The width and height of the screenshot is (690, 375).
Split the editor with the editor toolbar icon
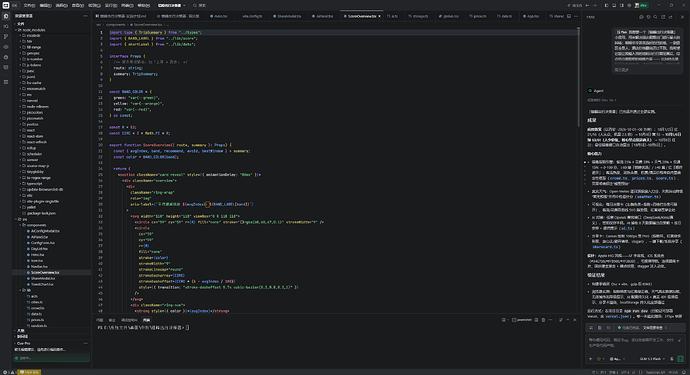pos(569,16)
